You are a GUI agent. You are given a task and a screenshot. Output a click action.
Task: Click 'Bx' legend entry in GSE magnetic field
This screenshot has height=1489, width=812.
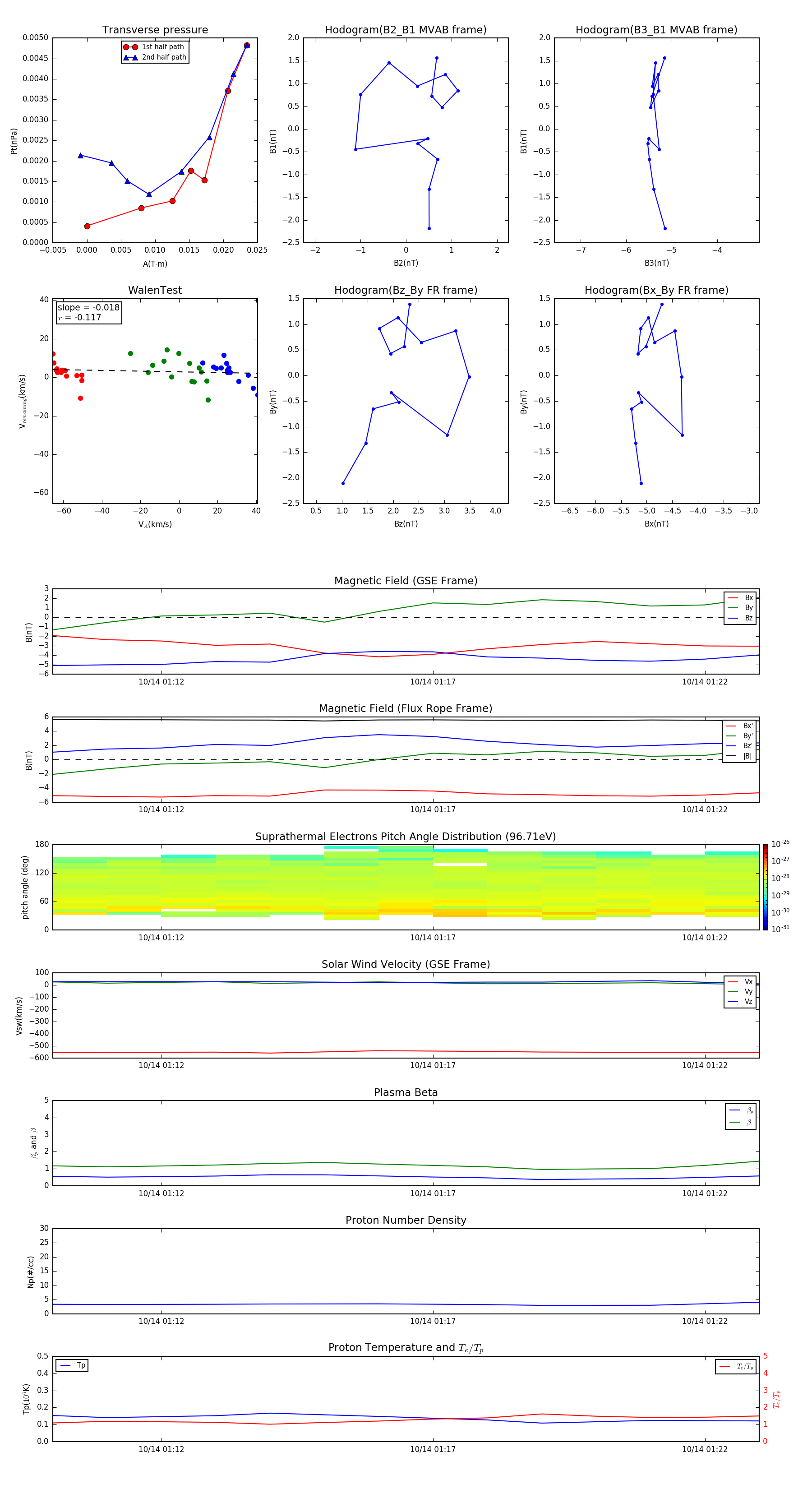[x=740, y=598]
